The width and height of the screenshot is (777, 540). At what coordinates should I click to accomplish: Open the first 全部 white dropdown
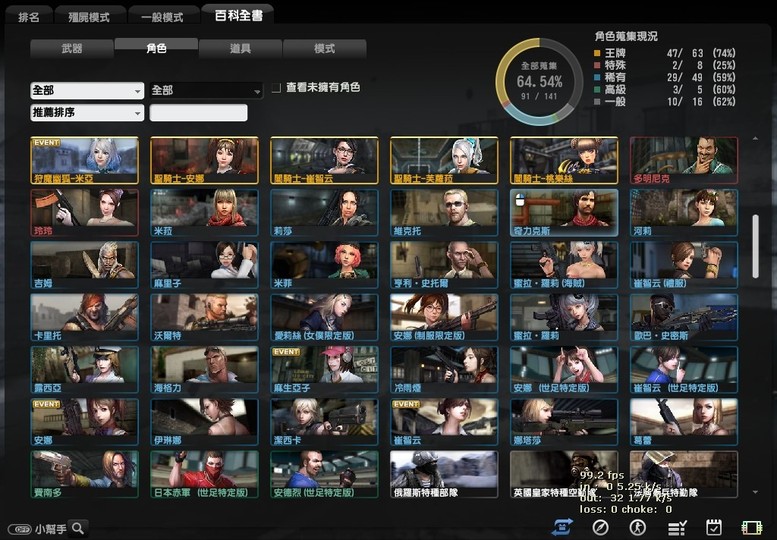click(87, 91)
